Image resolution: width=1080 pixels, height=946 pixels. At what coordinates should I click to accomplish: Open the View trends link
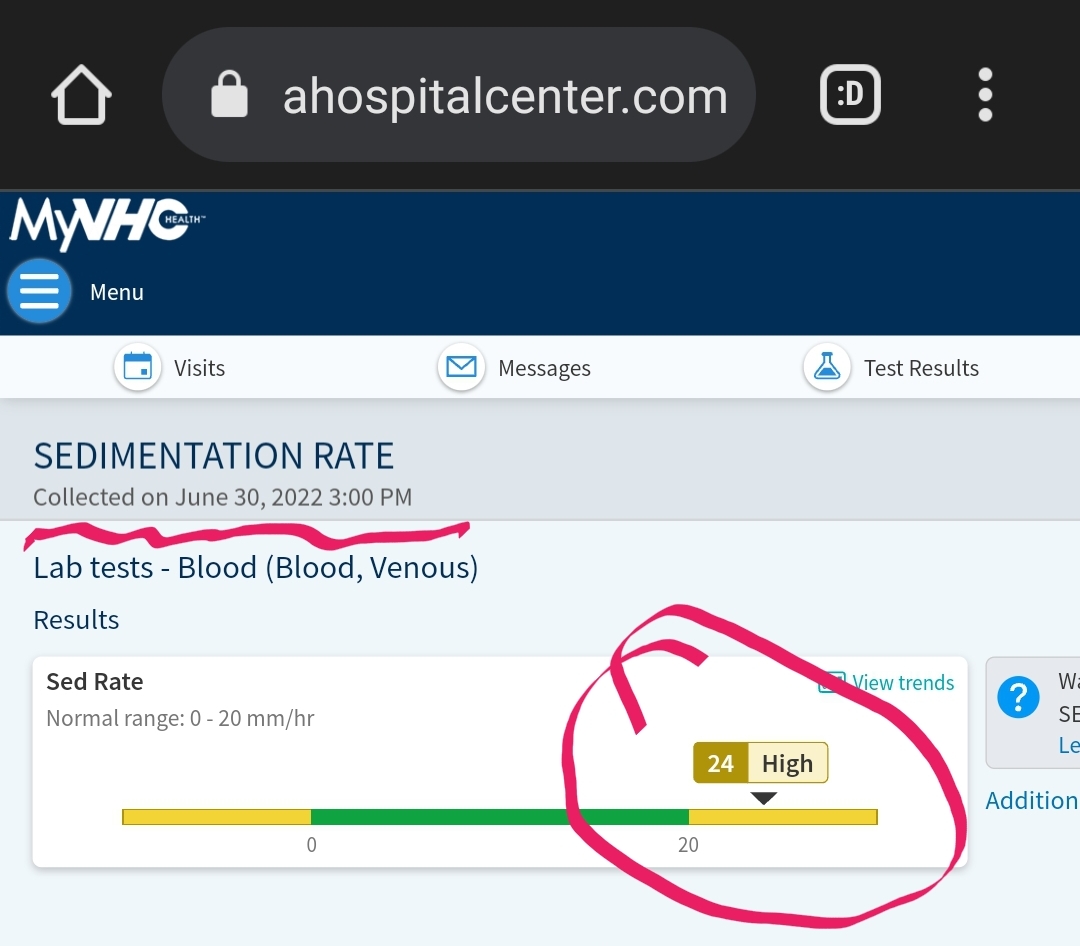coord(902,683)
